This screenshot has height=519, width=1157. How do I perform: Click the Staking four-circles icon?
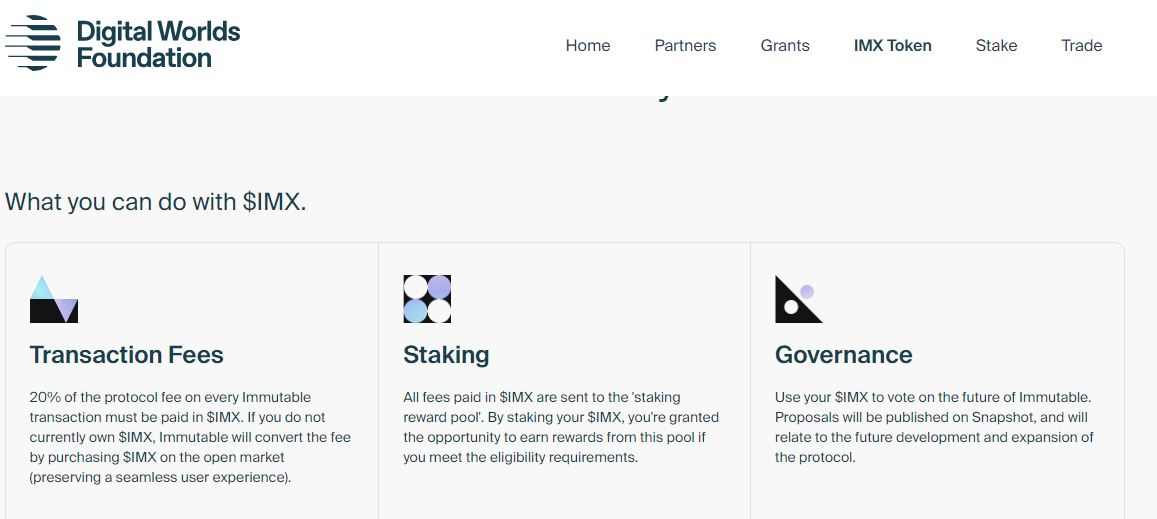(x=427, y=299)
